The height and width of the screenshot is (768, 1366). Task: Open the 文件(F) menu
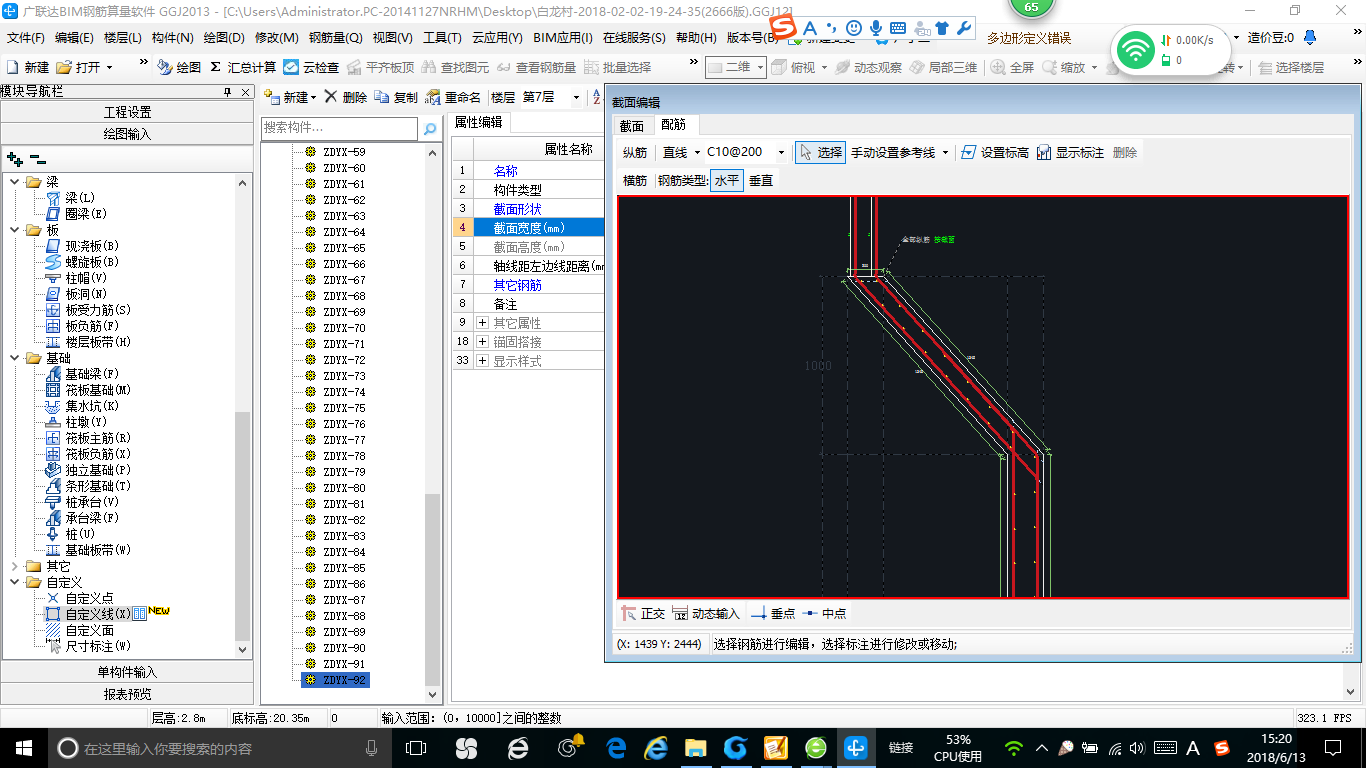(26, 38)
